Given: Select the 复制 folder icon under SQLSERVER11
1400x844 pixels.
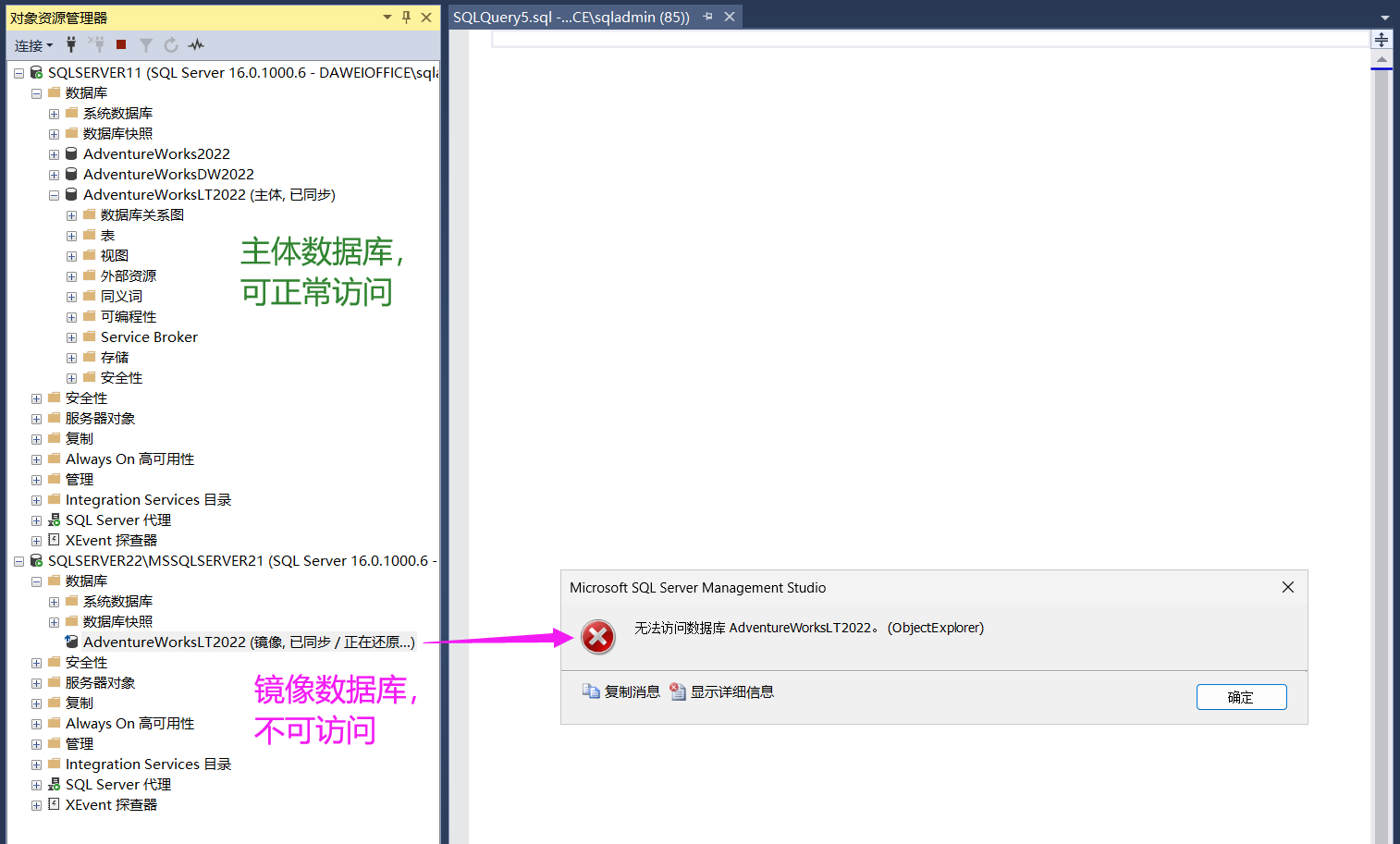Looking at the screenshot, I should point(55,438).
